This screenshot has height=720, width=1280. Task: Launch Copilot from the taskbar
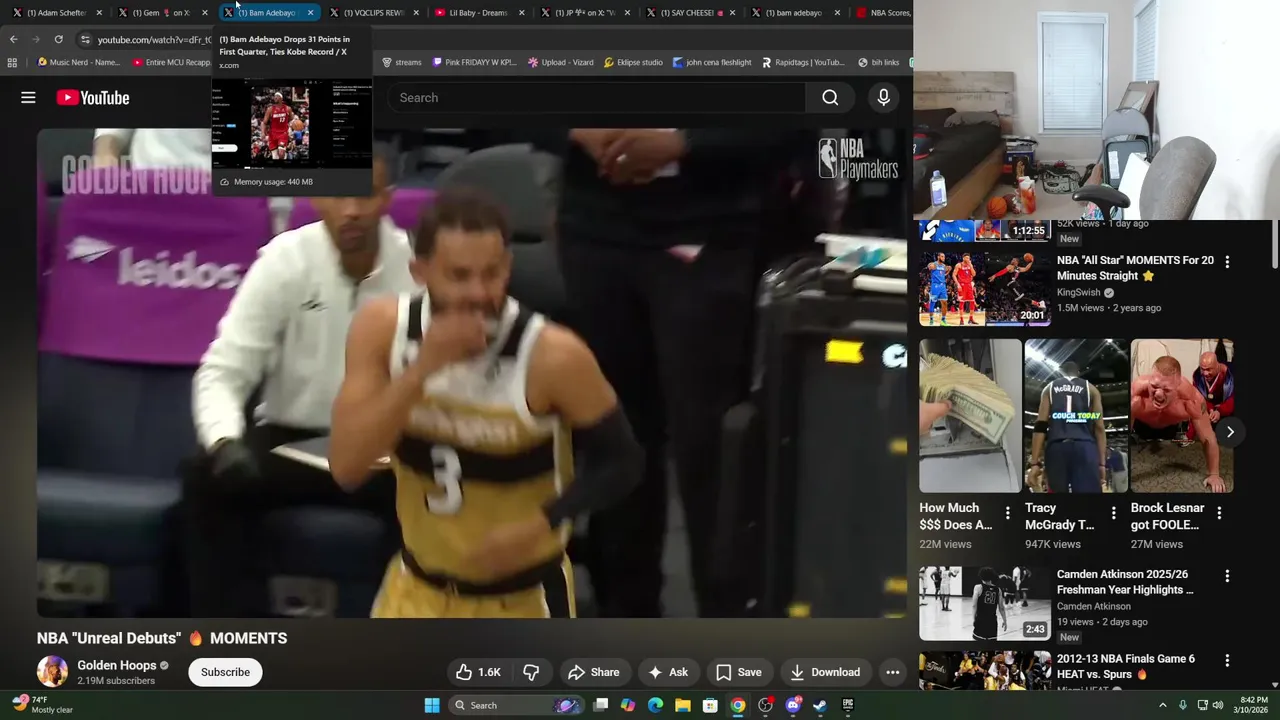click(628, 705)
